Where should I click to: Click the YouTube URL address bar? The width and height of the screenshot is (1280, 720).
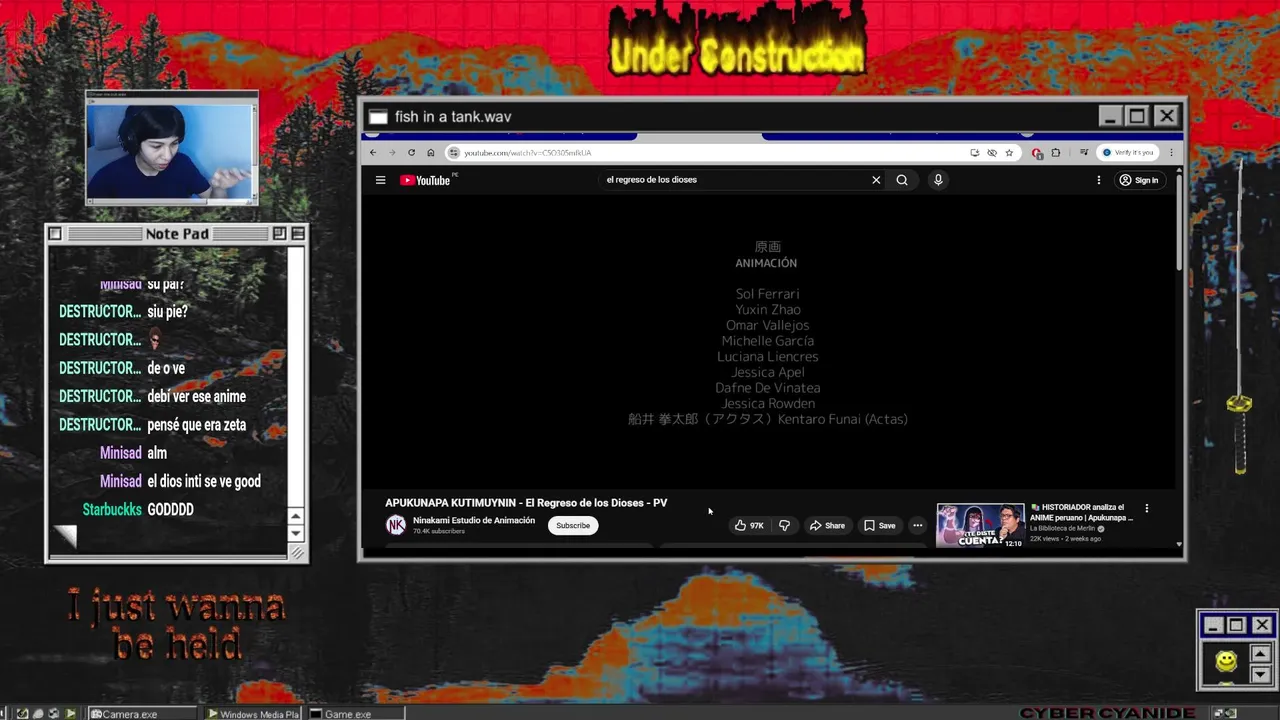point(731,153)
